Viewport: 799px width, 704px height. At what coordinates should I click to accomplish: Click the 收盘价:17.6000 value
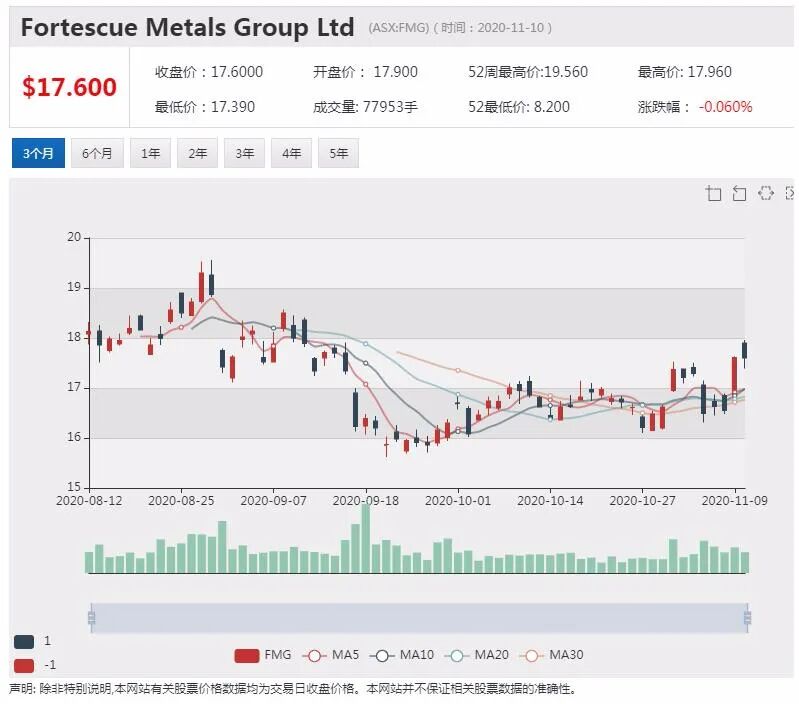pos(209,72)
